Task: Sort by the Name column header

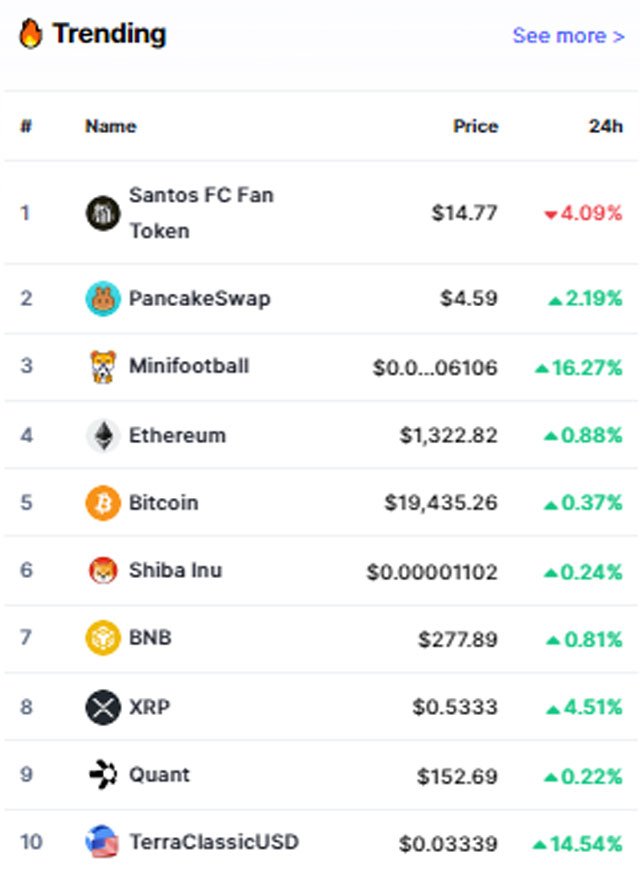Action: click(111, 126)
